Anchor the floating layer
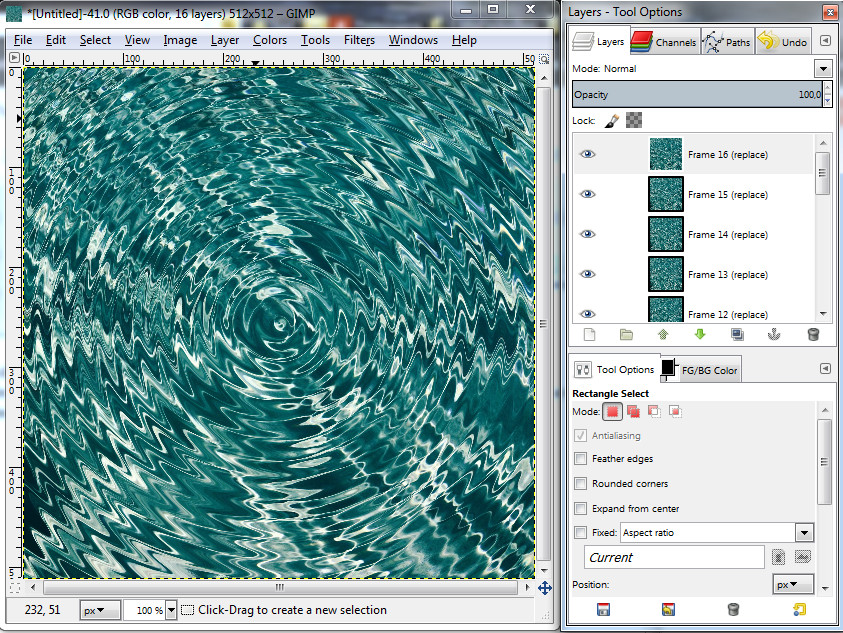Viewport: 843px width, 633px height. pos(774,335)
